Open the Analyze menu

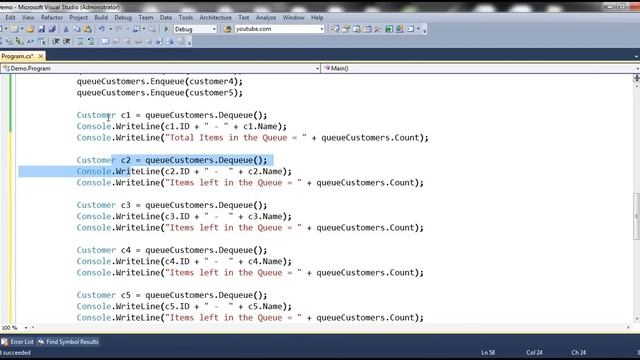click(266, 18)
